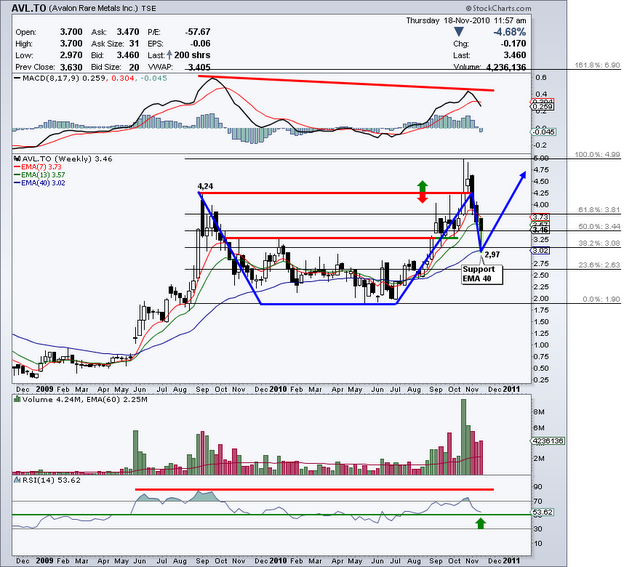Click the Fibonacci label 23.6%: 2.63
640x567 pixels.
coord(599,265)
